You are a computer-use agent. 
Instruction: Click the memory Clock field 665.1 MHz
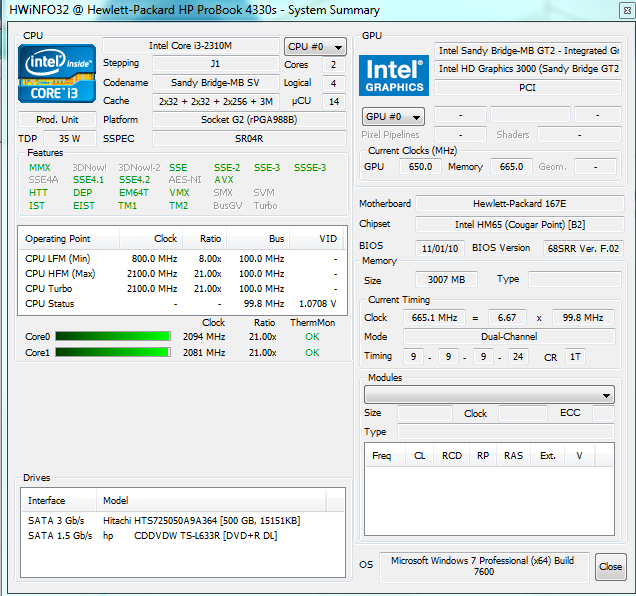point(434,317)
